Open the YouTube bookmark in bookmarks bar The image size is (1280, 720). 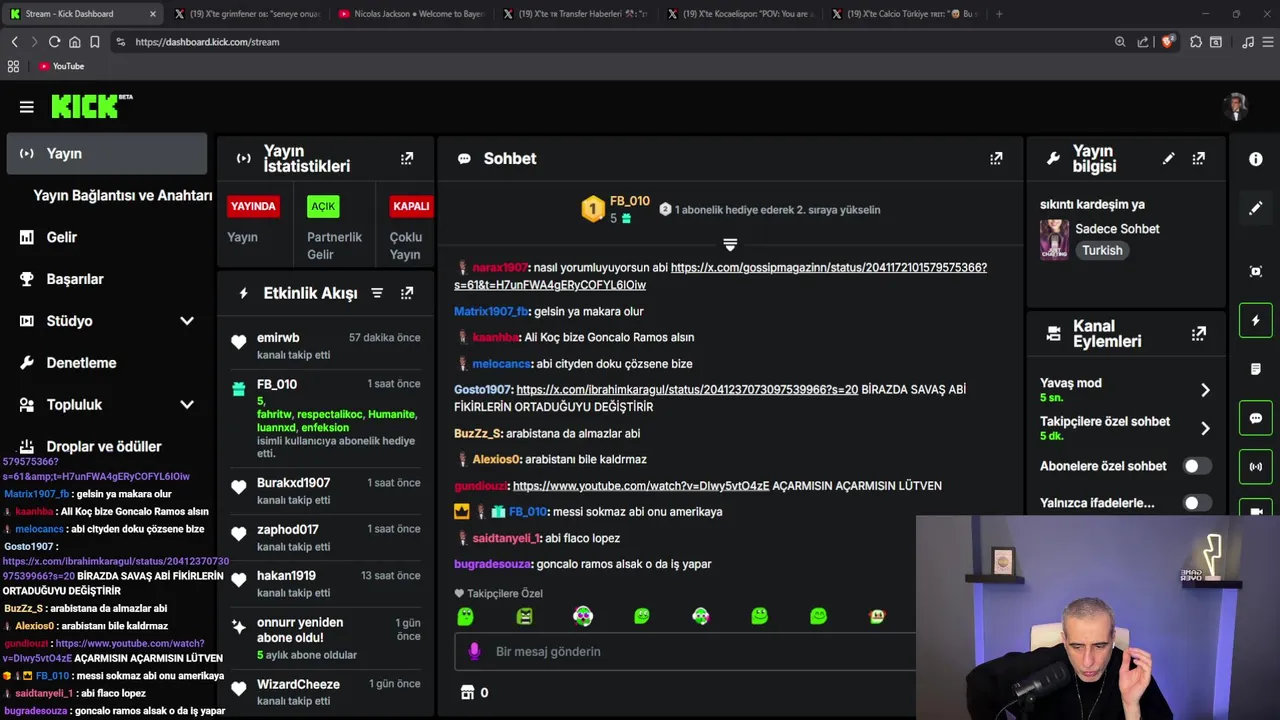[61, 66]
